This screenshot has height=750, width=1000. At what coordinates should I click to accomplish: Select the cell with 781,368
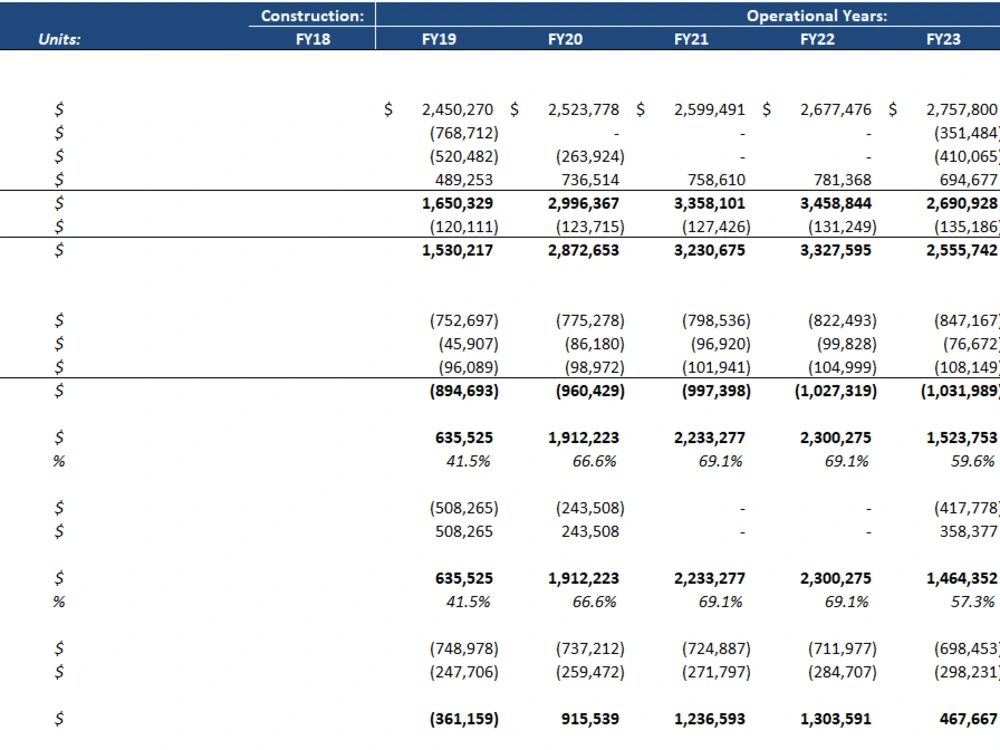[842, 180]
